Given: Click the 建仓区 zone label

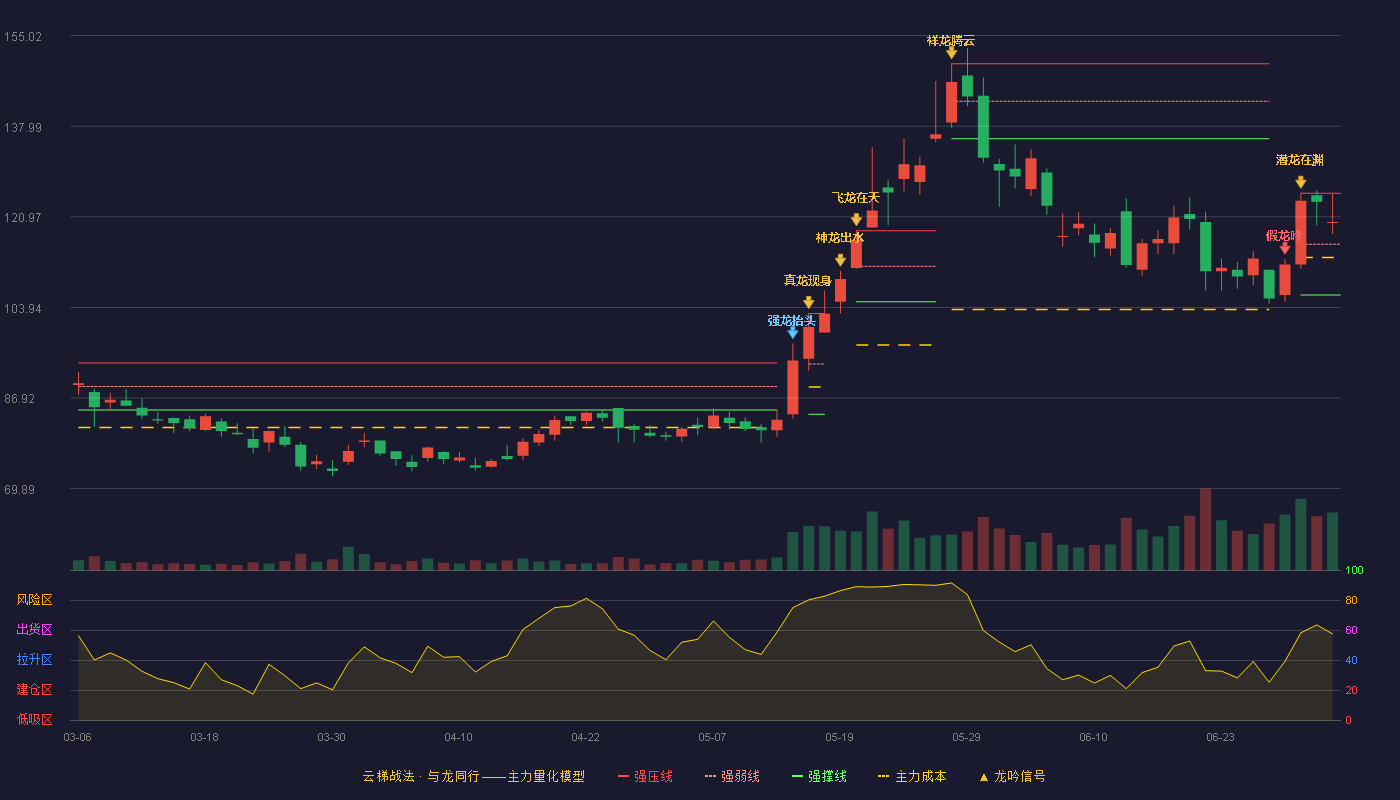Looking at the screenshot, I should 34,690.
